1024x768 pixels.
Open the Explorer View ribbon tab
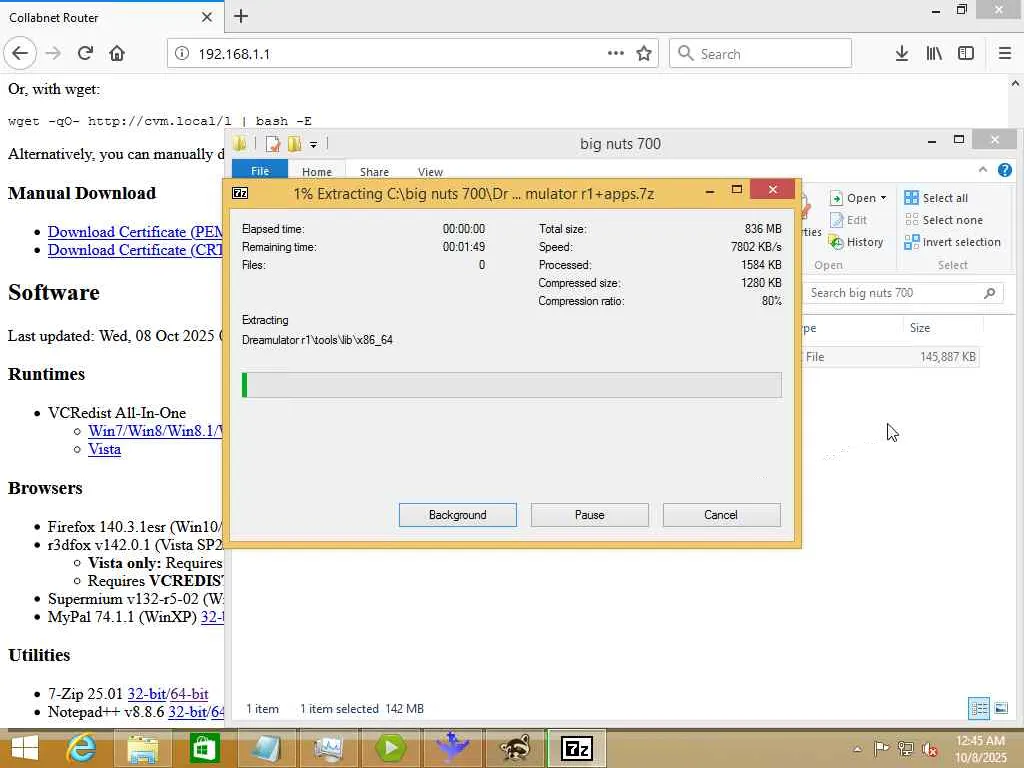tap(430, 172)
